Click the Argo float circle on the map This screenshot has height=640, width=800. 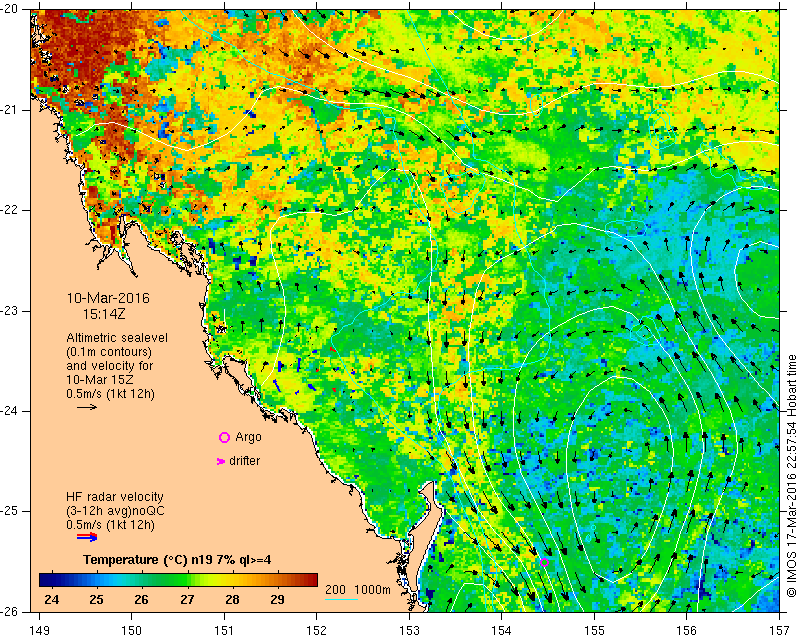(x=544, y=562)
